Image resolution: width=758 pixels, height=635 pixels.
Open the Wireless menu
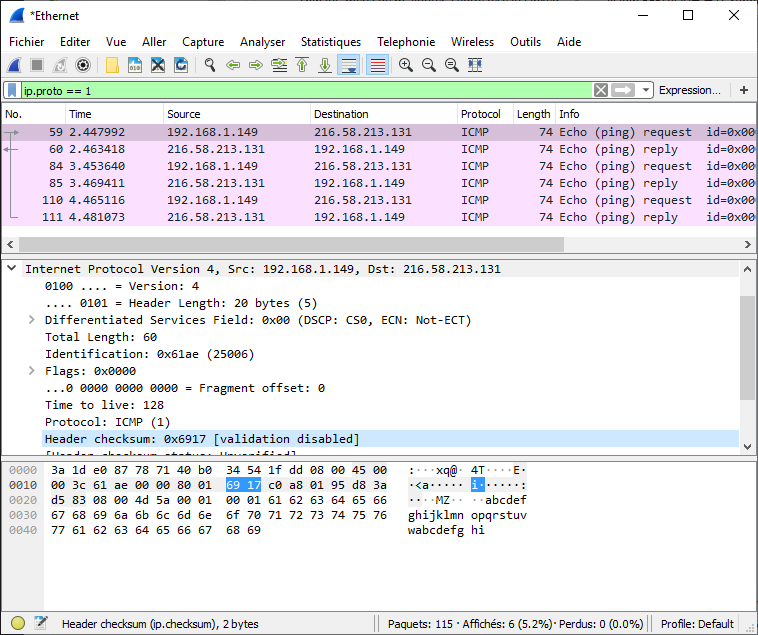pyautogui.click(x=472, y=42)
